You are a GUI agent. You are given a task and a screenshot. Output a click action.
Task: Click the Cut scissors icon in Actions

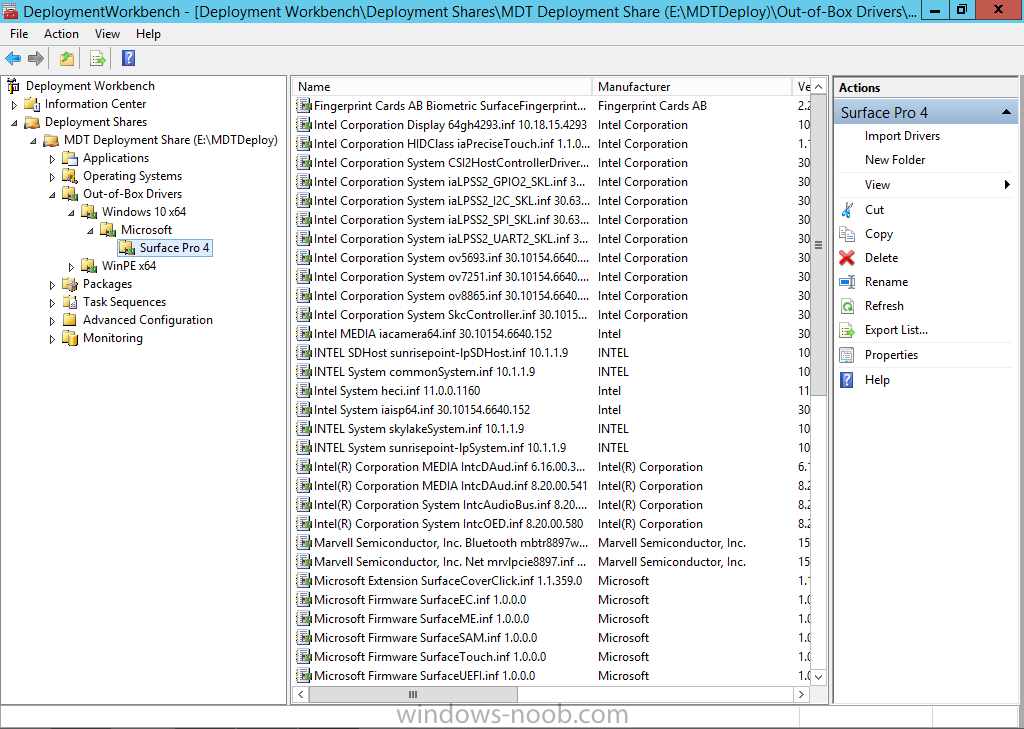[847, 210]
